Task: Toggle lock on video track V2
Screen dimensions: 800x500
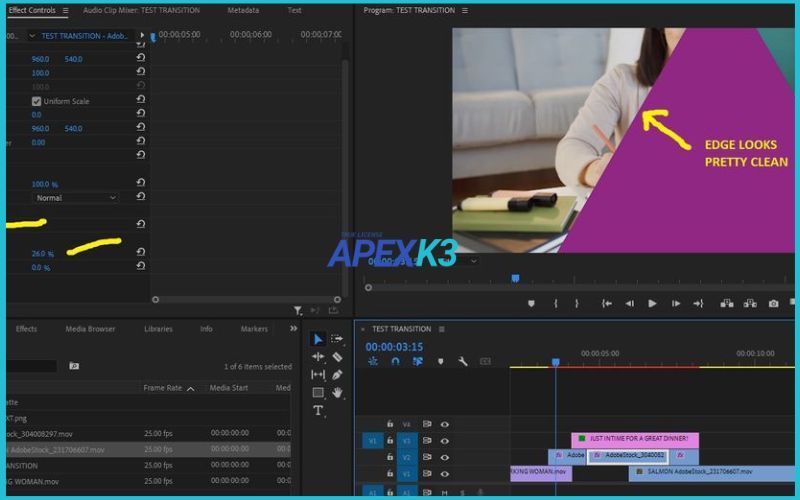Action: 390,456
